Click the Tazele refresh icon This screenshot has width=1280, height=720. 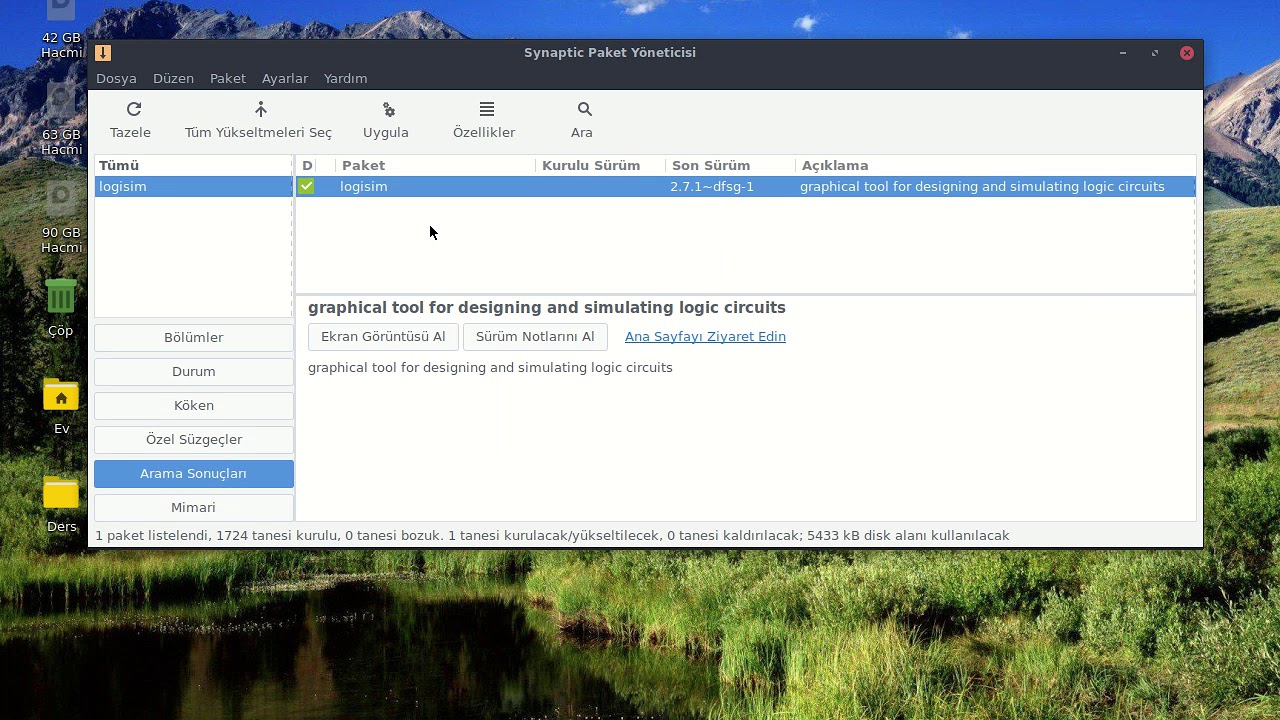click(134, 109)
